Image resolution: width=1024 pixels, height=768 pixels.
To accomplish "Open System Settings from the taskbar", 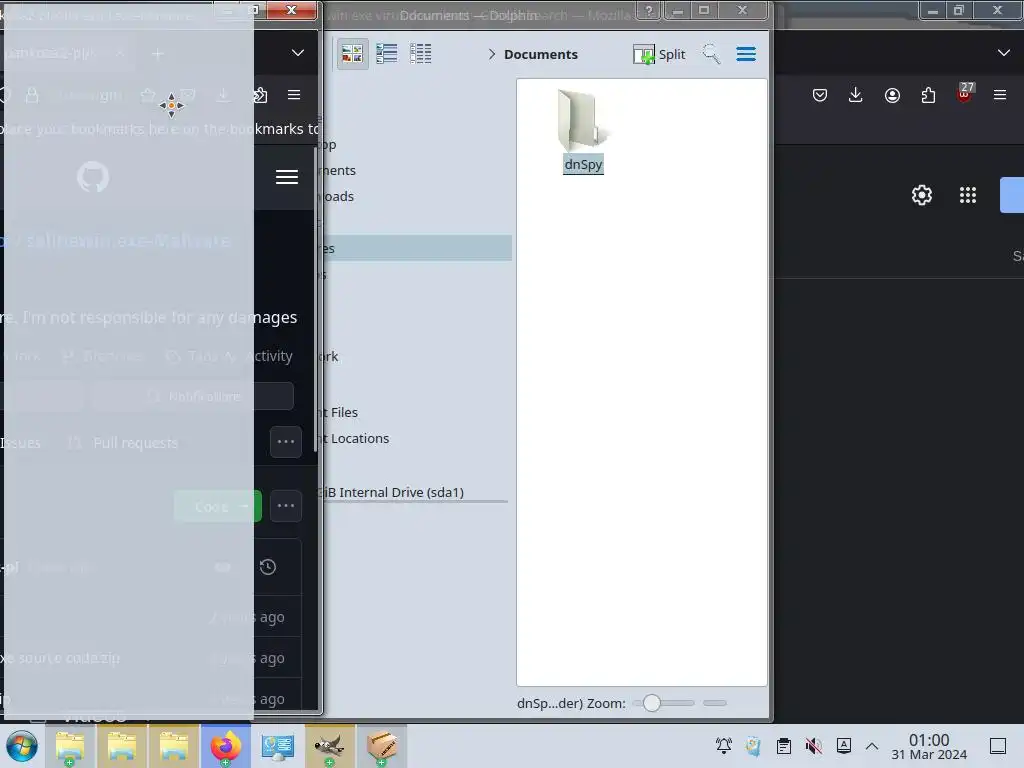I will coord(278,746).
